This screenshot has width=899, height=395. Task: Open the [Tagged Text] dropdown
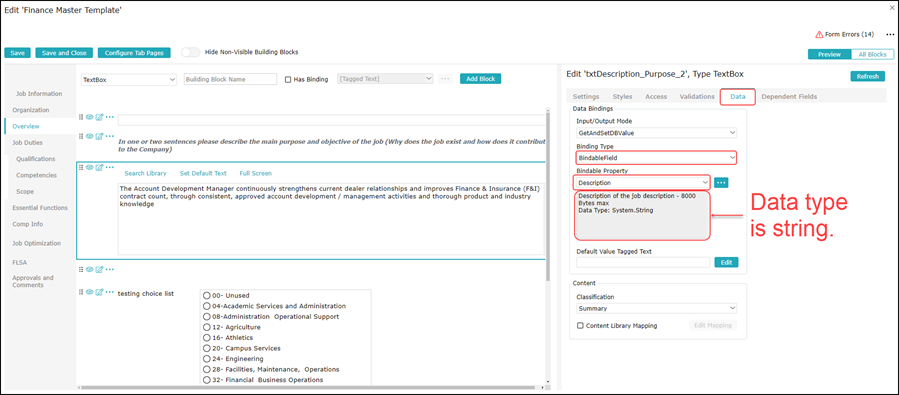pos(385,79)
